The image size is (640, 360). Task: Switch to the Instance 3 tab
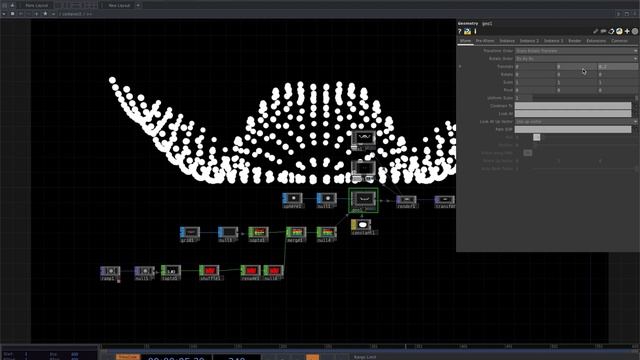tap(553, 41)
